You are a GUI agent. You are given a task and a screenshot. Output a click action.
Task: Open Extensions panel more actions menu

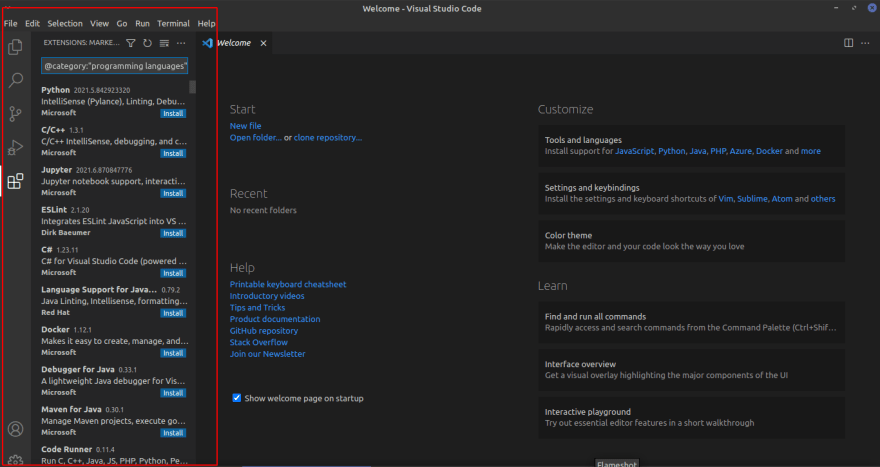tap(181, 43)
